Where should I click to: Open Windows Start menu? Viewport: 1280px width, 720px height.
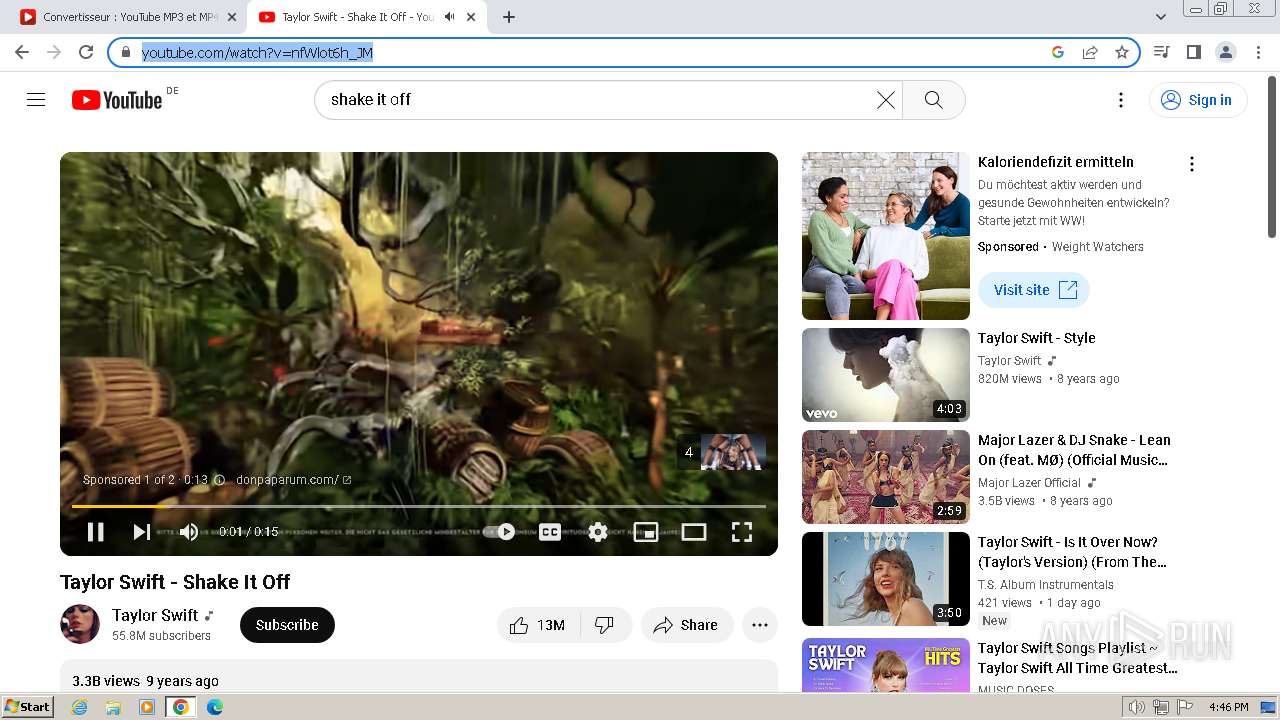(28, 707)
